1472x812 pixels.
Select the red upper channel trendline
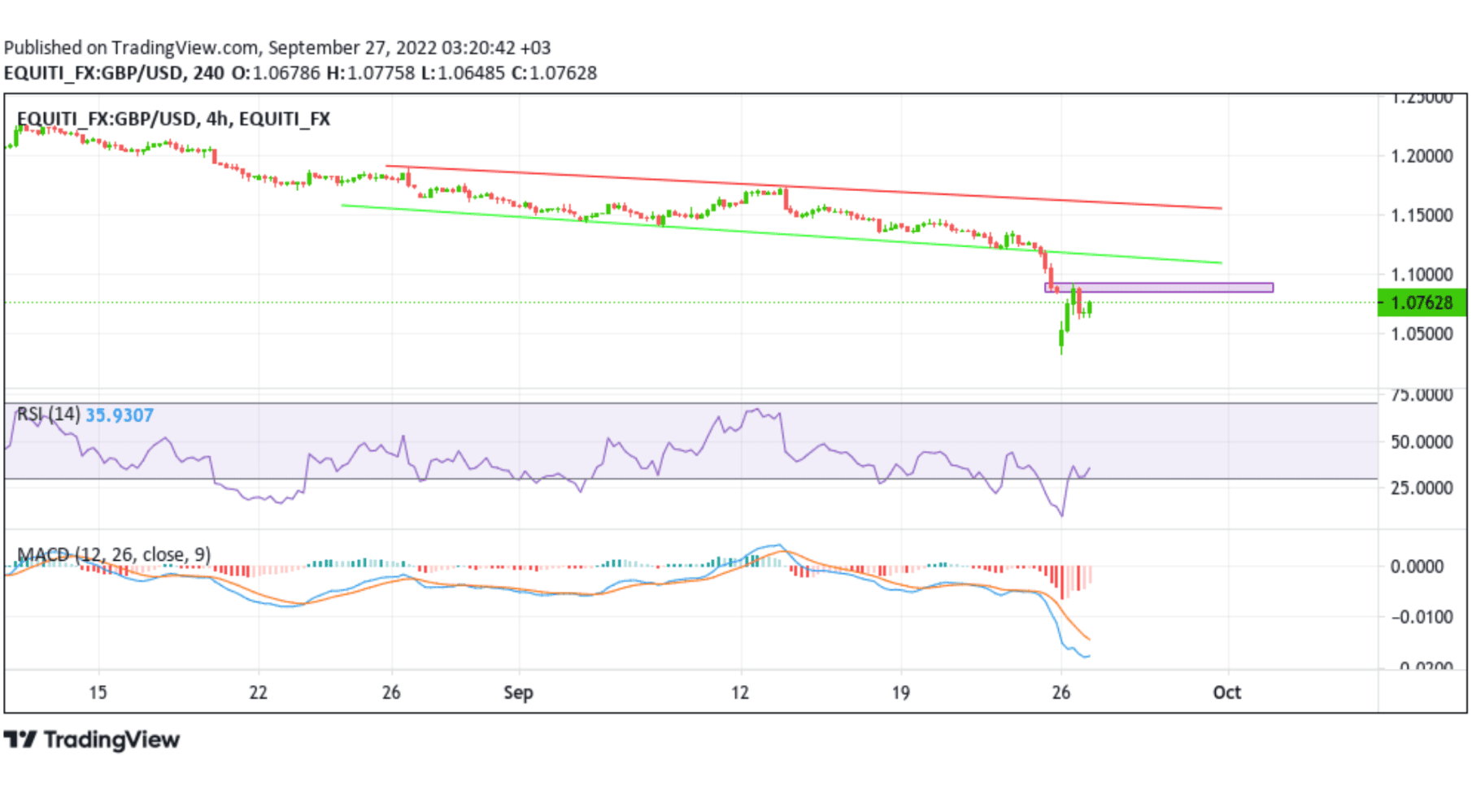(x=804, y=187)
